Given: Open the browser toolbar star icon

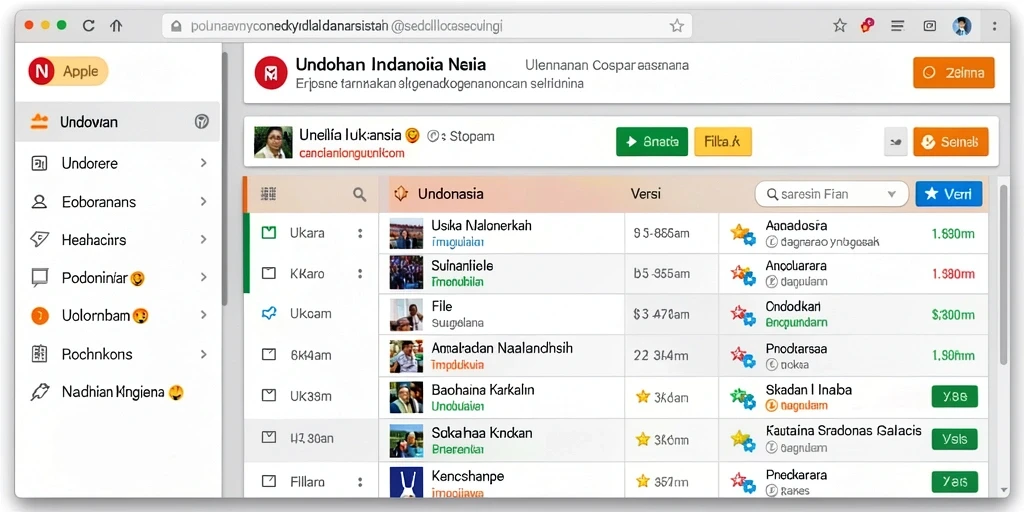Looking at the screenshot, I should pyautogui.click(x=840, y=26).
